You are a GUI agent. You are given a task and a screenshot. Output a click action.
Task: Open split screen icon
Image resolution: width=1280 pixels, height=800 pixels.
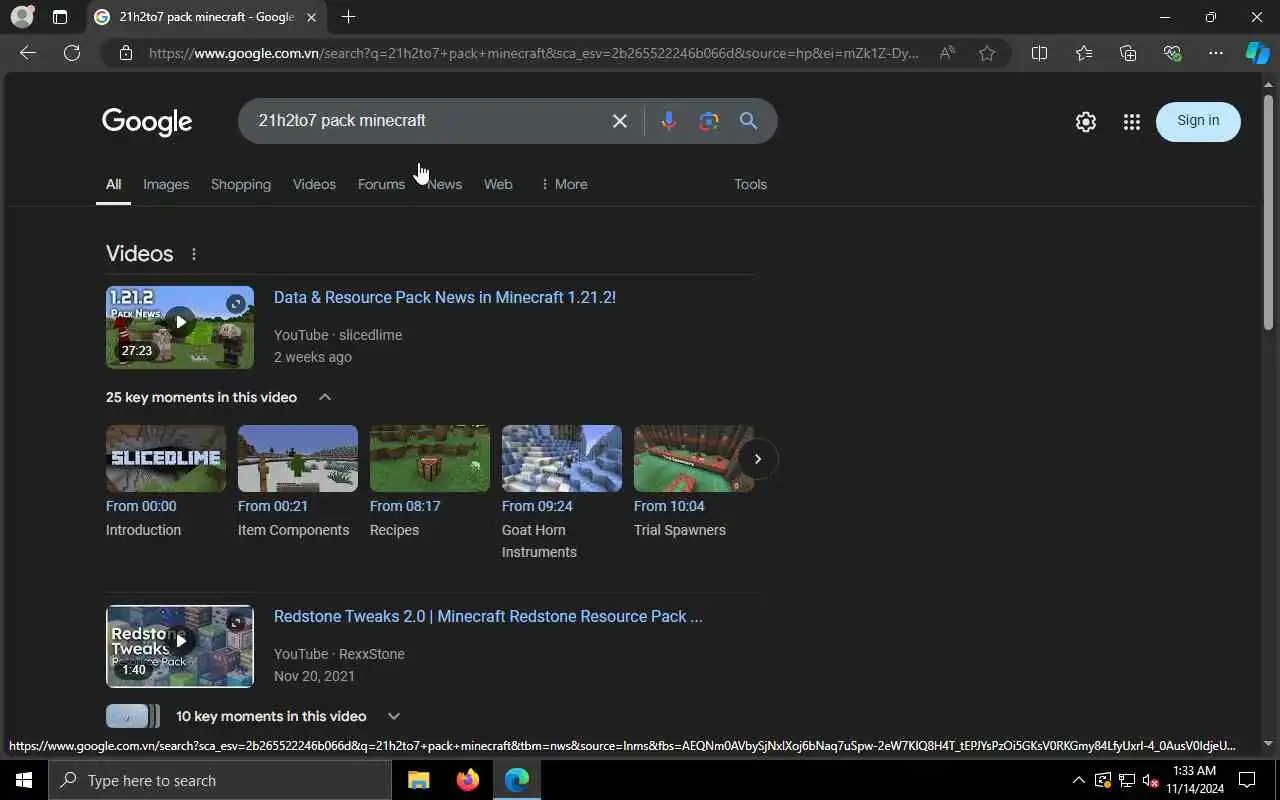click(1039, 53)
